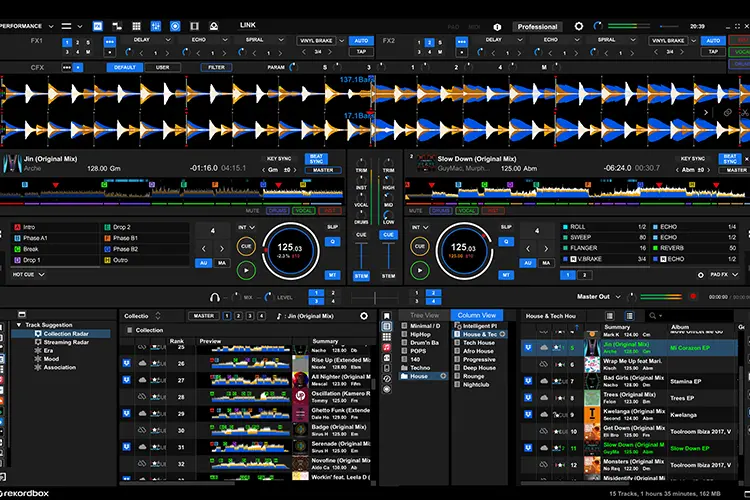Image resolution: width=750 pixels, height=500 pixels.
Task: Toggle the right channel headphone CUE
Action: 388,235
